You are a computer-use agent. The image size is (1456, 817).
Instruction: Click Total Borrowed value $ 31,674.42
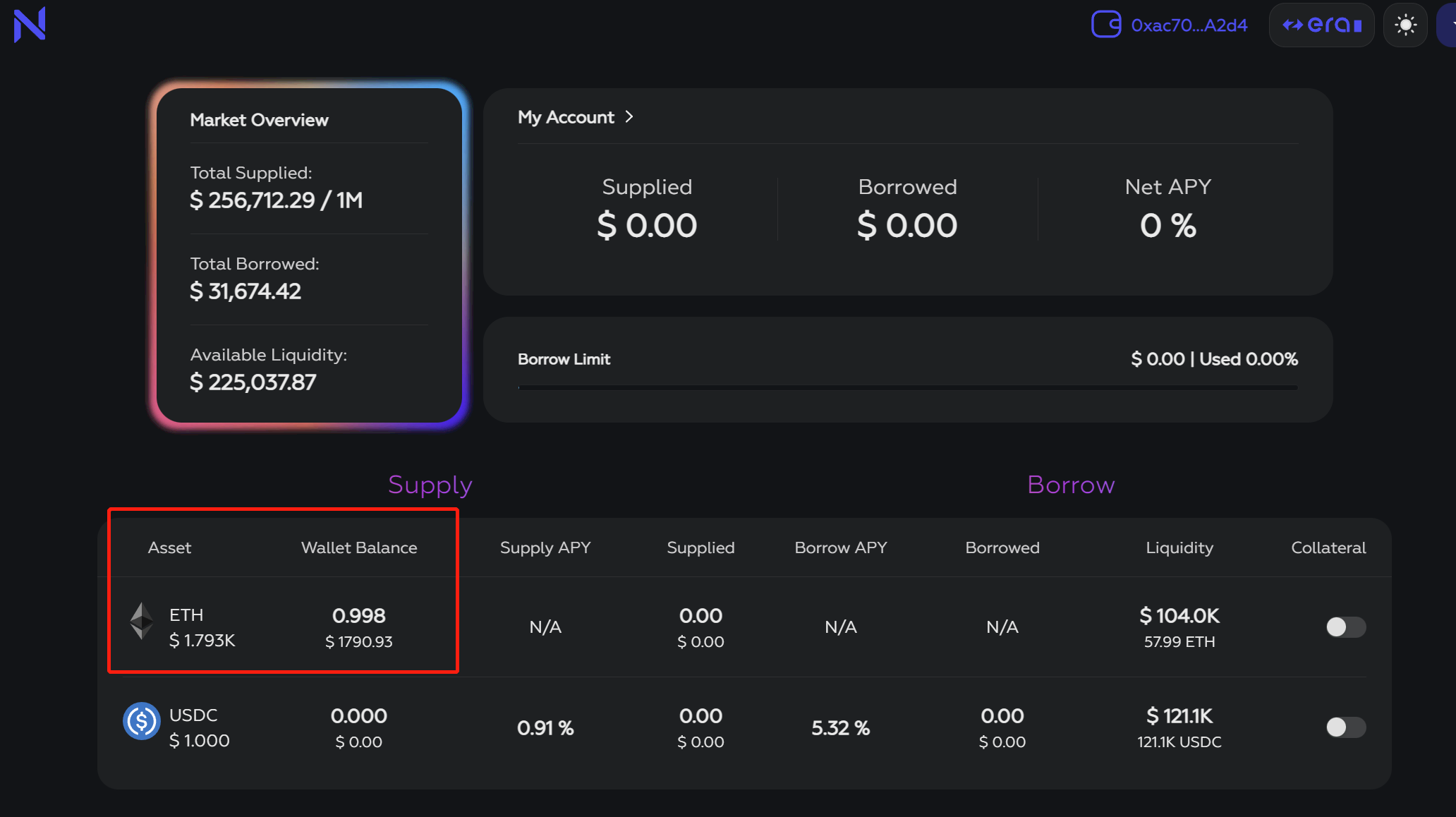coord(245,291)
